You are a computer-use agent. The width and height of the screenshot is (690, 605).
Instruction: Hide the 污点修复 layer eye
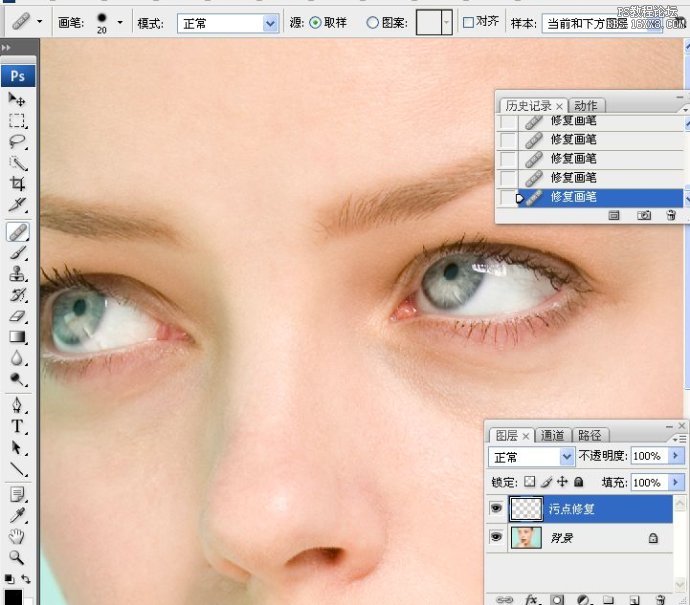[496, 508]
